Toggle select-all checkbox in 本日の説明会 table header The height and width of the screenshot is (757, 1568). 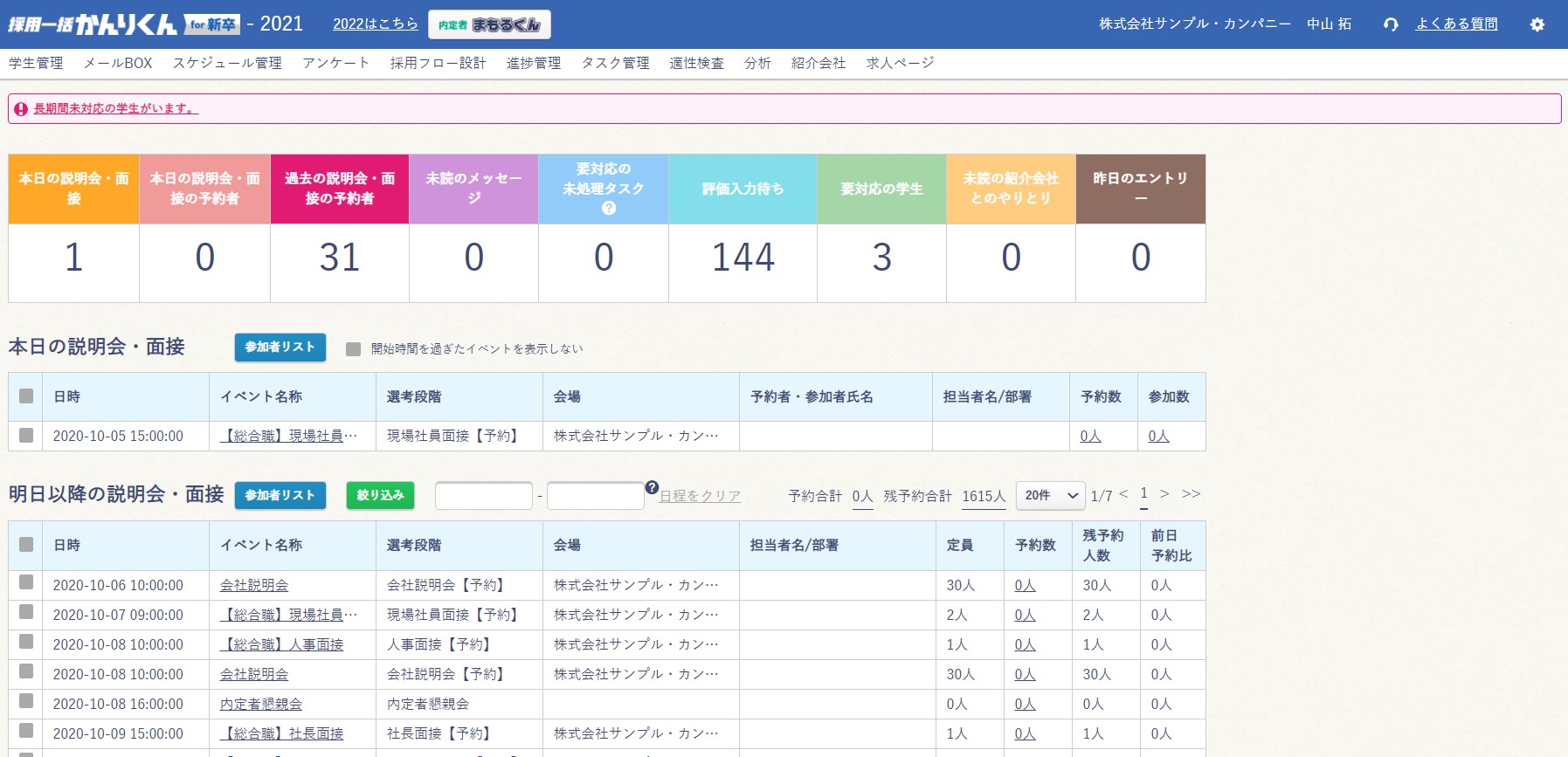tap(26, 396)
